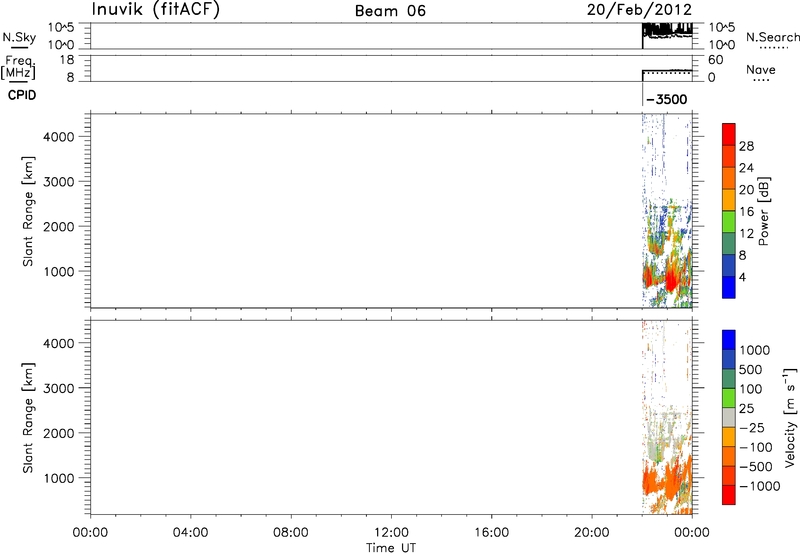This screenshot has height=554, width=800.
Task: Click the "16" tick on Power colorbar
Action: [x=746, y=211]
